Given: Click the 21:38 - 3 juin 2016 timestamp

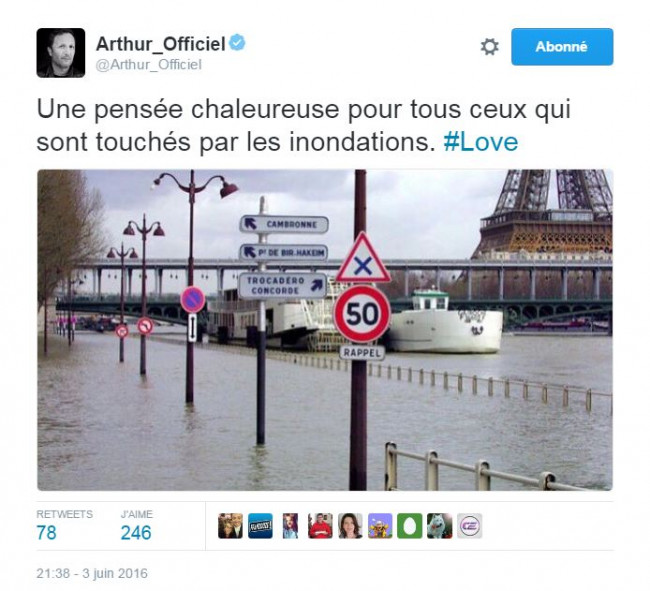Looking at the screenshot, I should tap(92, 573).
